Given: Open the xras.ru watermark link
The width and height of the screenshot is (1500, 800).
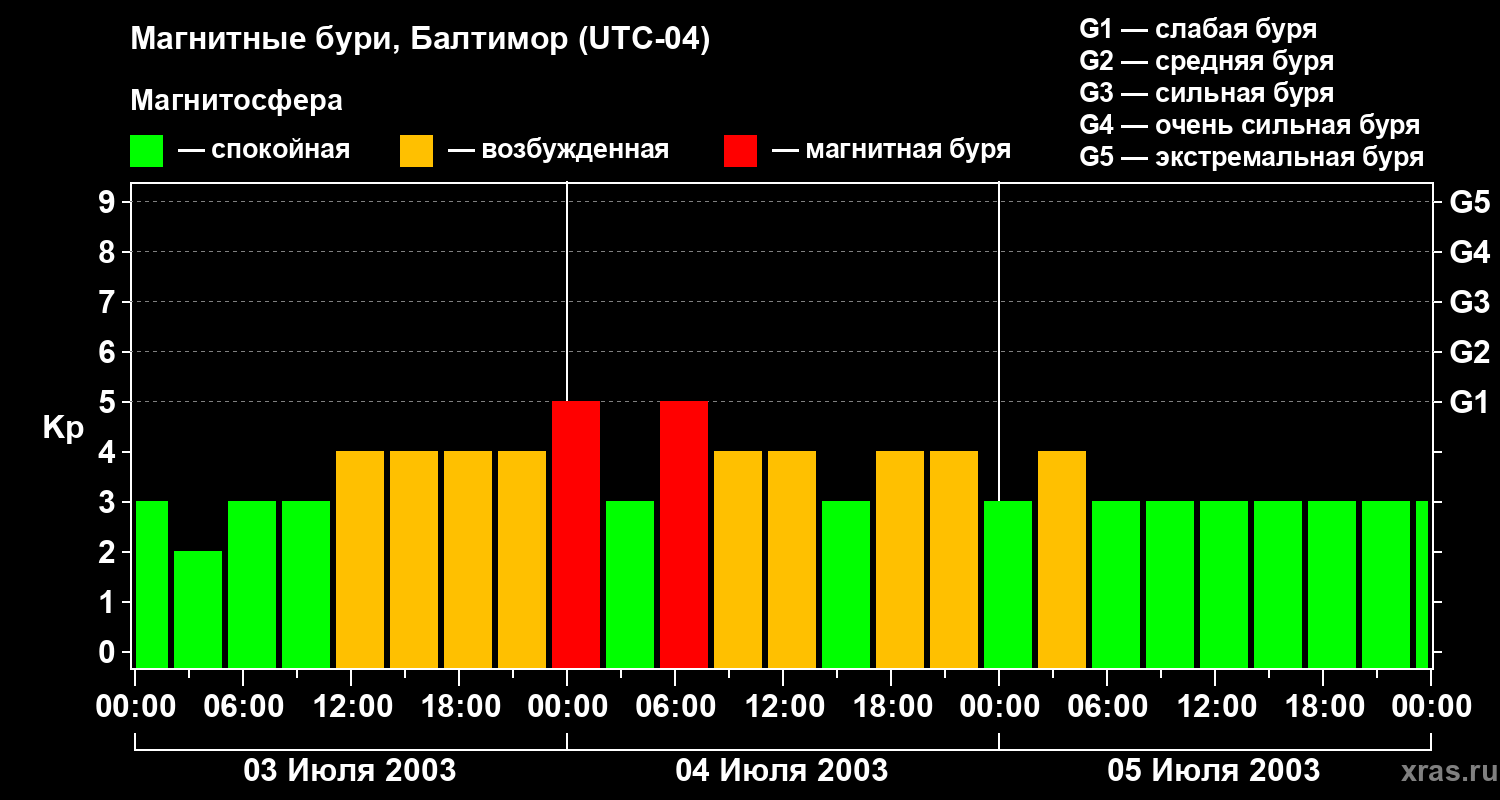Looking at the screenshot, I should [1448, 771].
